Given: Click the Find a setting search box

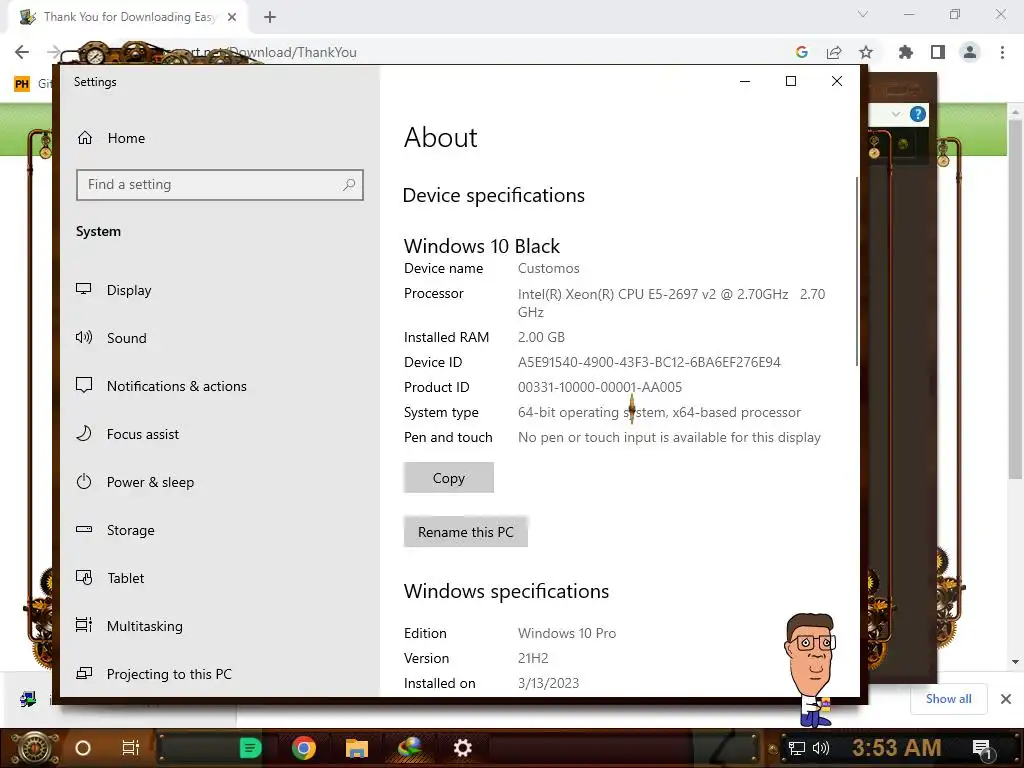Looking at the screenshot, I should click(219, 185).
